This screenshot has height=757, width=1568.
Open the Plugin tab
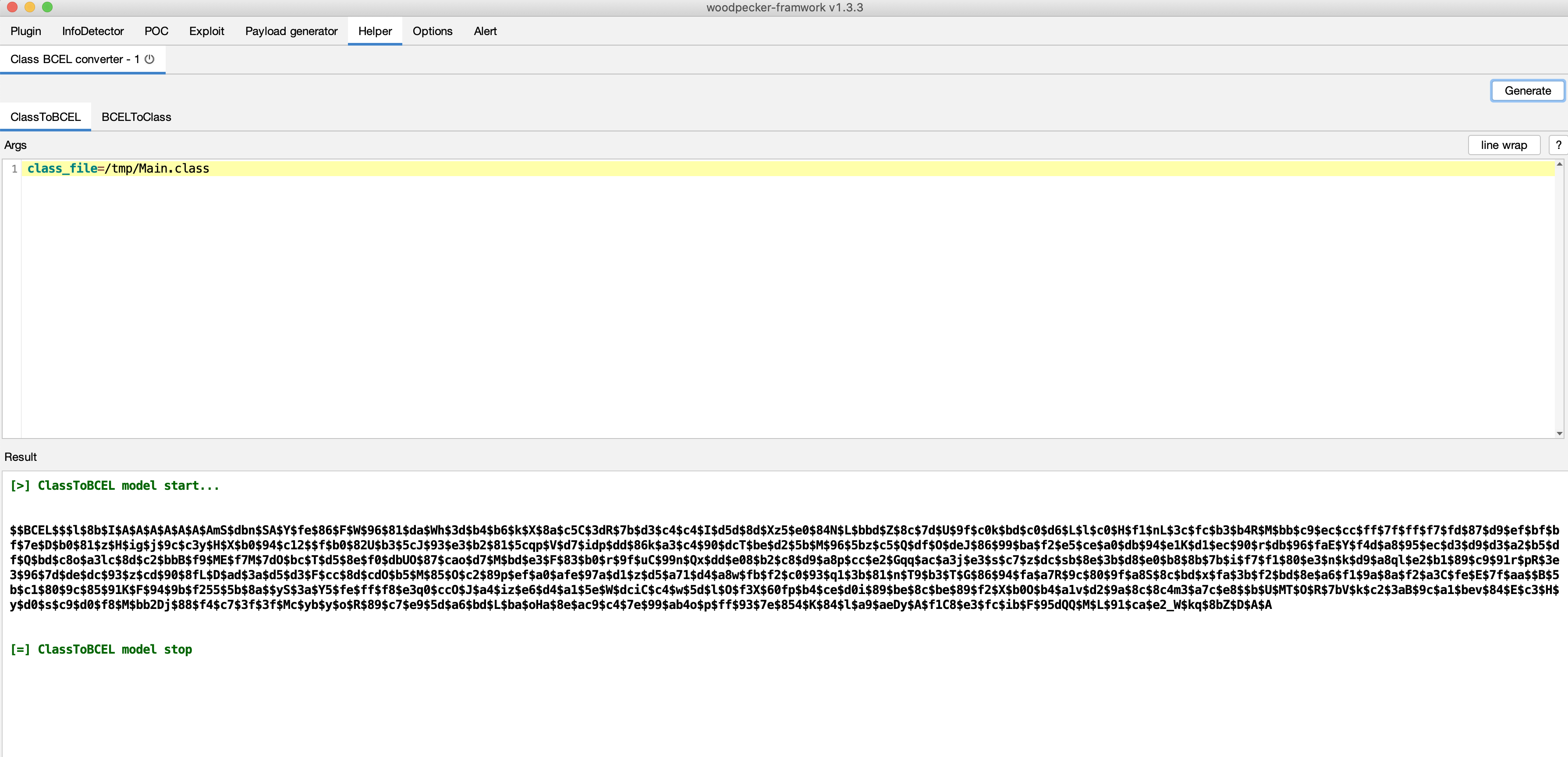(25, 31)
